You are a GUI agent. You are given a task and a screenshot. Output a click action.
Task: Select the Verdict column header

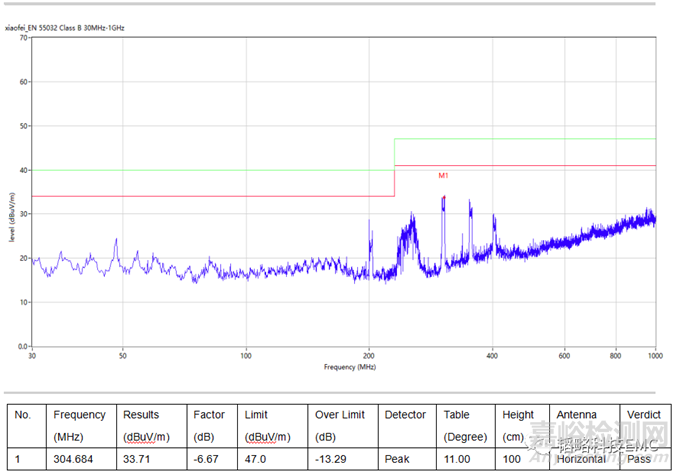[642, 415]
